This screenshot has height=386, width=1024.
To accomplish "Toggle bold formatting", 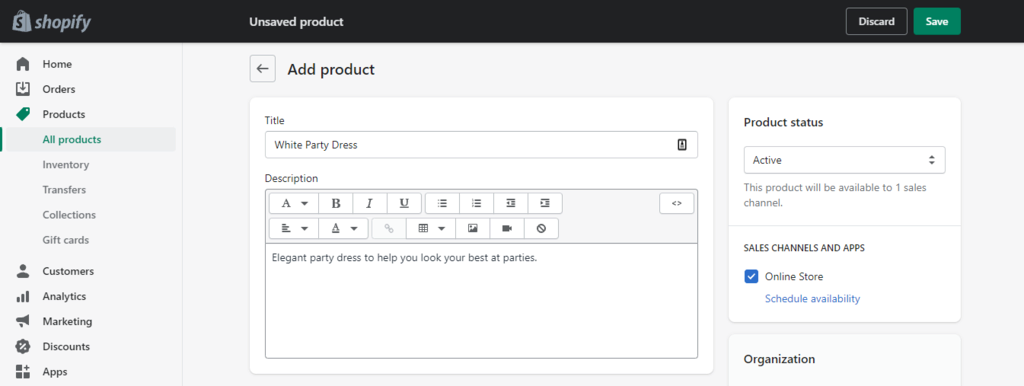I will (336, 203).
